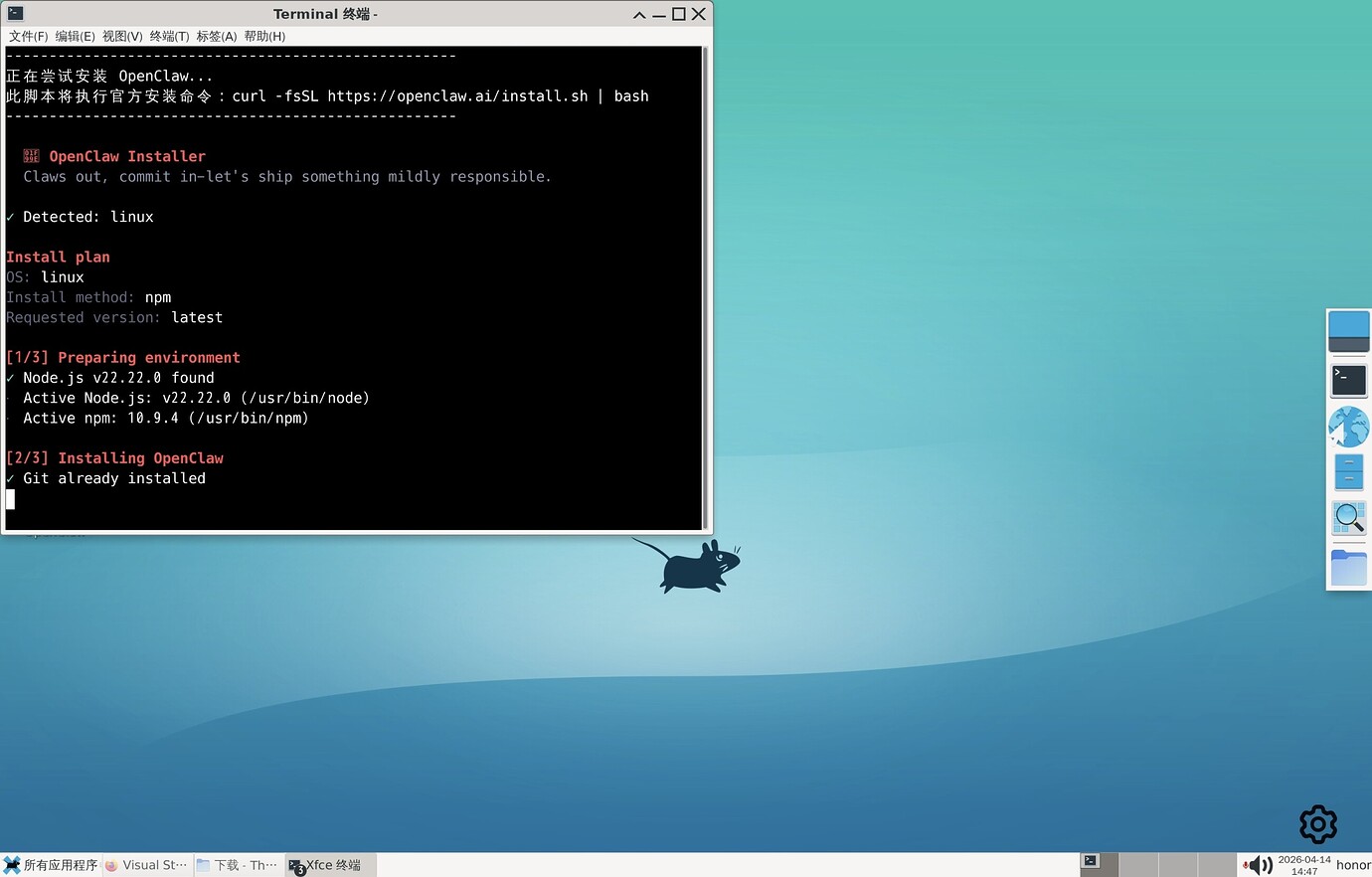Click 'Git already installed' line
The image size is (1372, 877).
point(106,478)
